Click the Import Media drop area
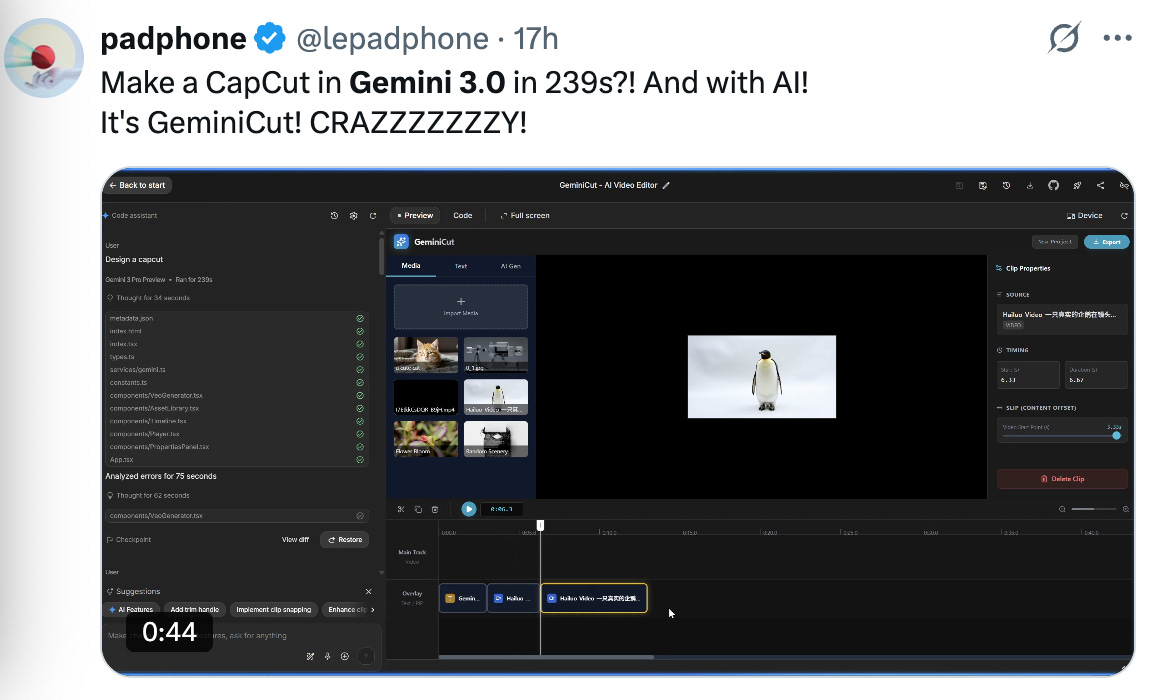1162x700 pixels. [x=461, y=307]
